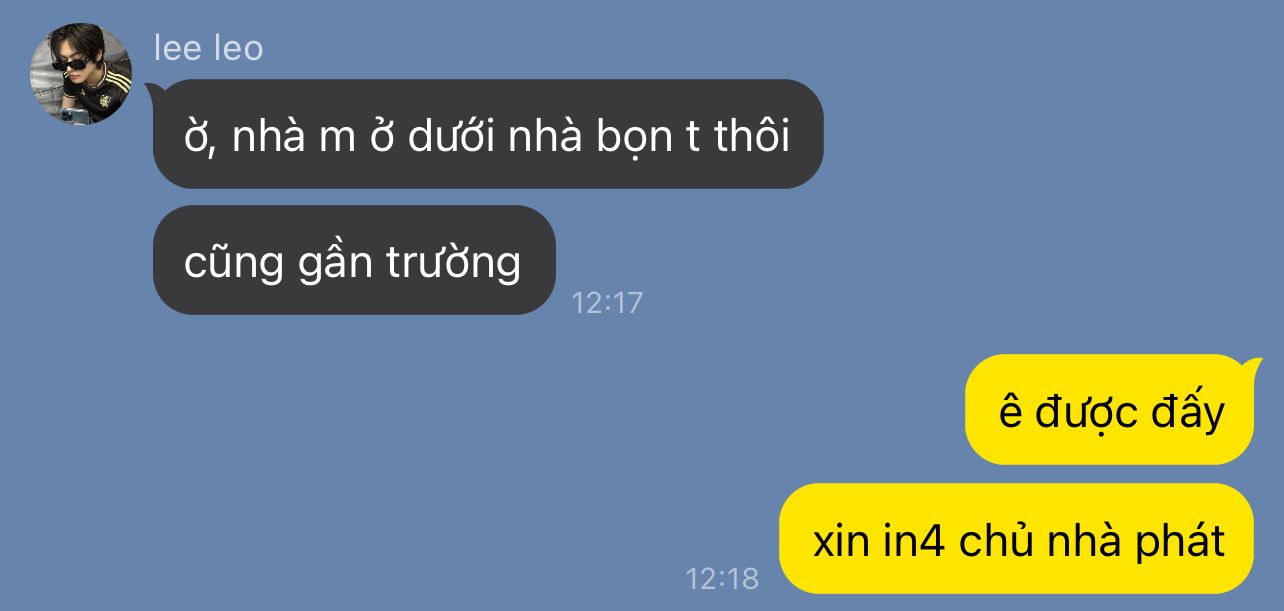Image resolution: width=1284 pixels, height=611 pixels.
Task: Click the tail of the first dark bubble
Action: (153, 92)
